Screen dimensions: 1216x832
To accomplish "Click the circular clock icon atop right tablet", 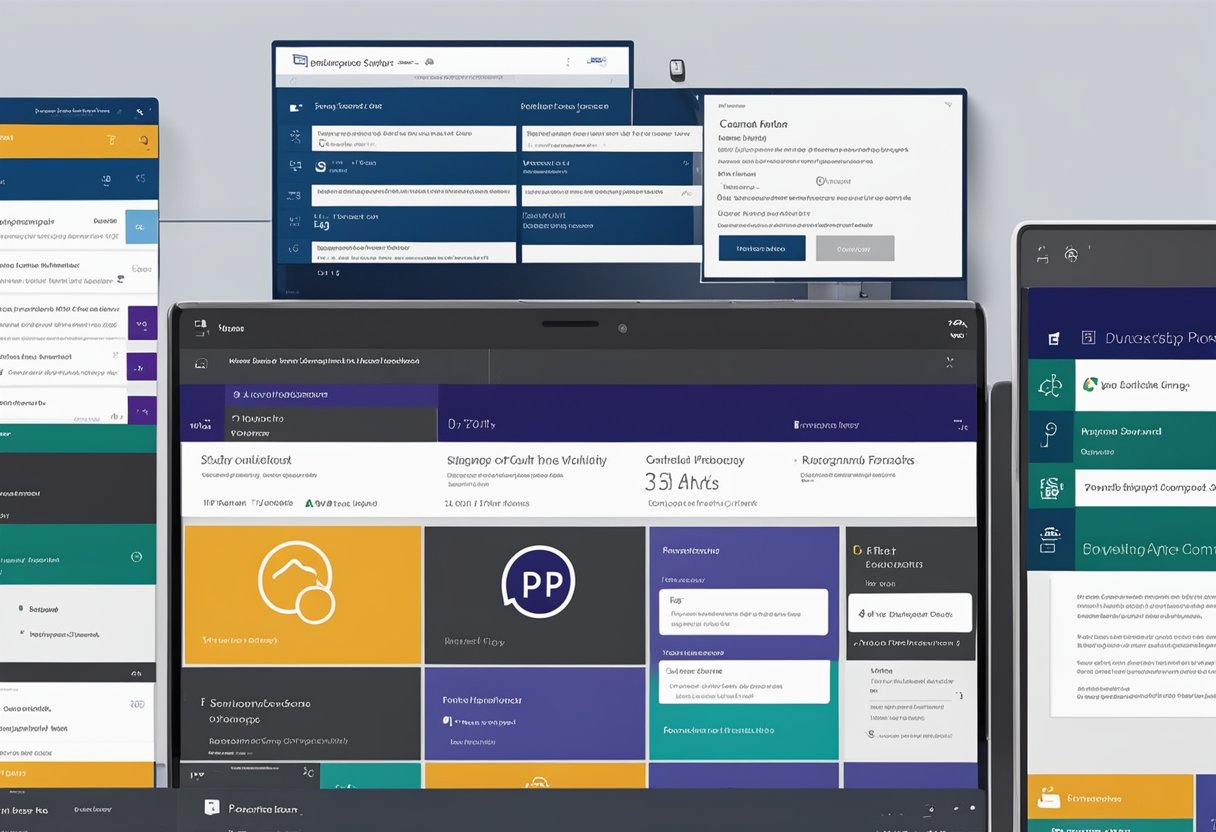I will pyautogui.click(x=1071, y=255).
